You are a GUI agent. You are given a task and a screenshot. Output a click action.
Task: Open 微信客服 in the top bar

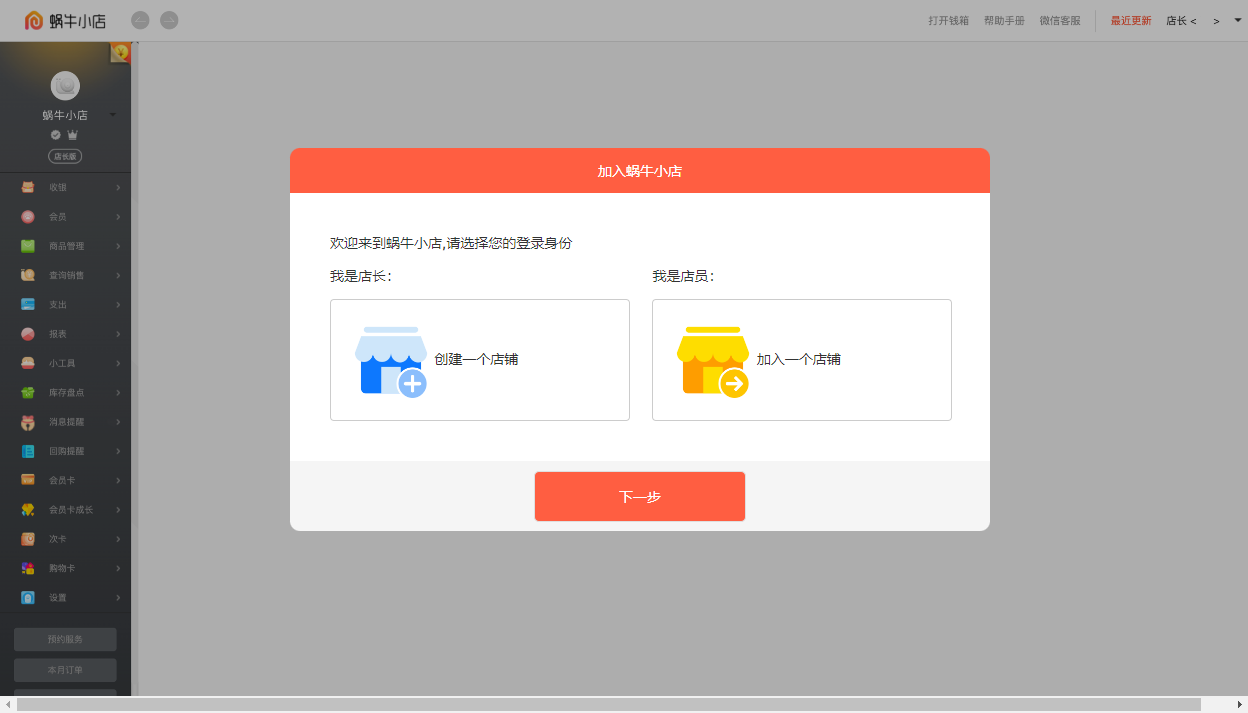(1060, 21)
